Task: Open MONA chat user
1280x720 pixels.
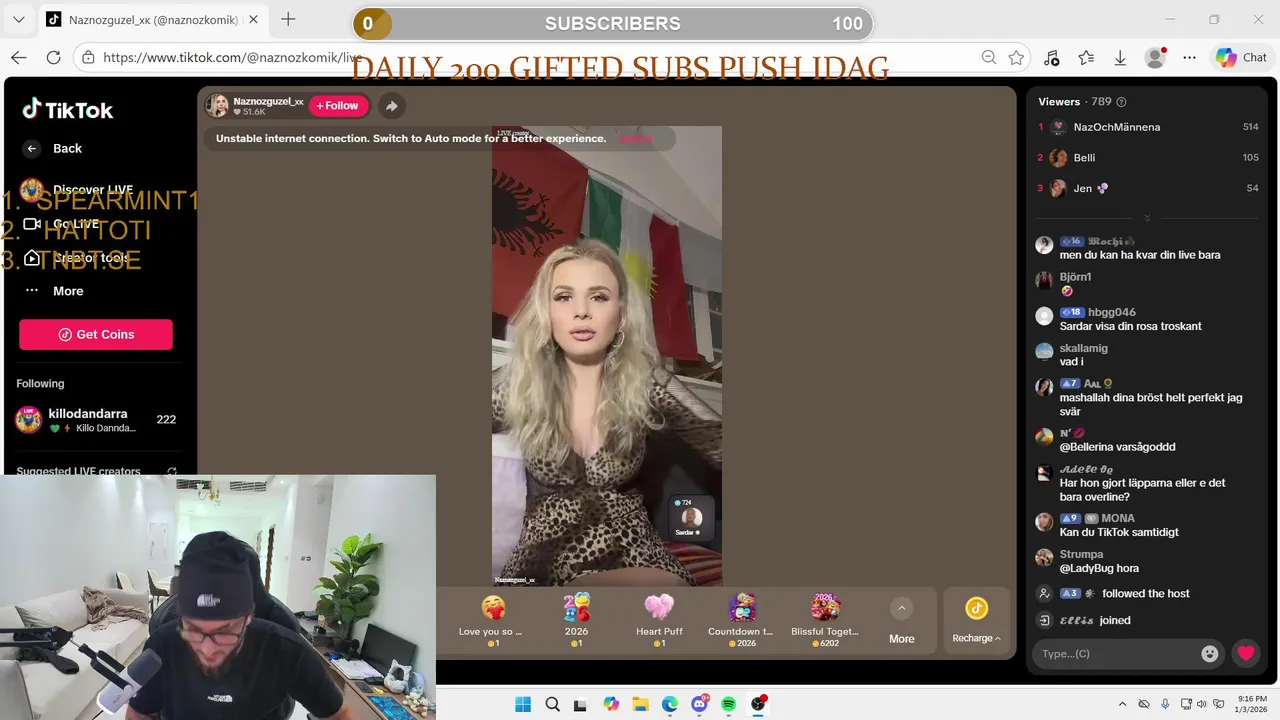Action: (x=1118, y=518)
